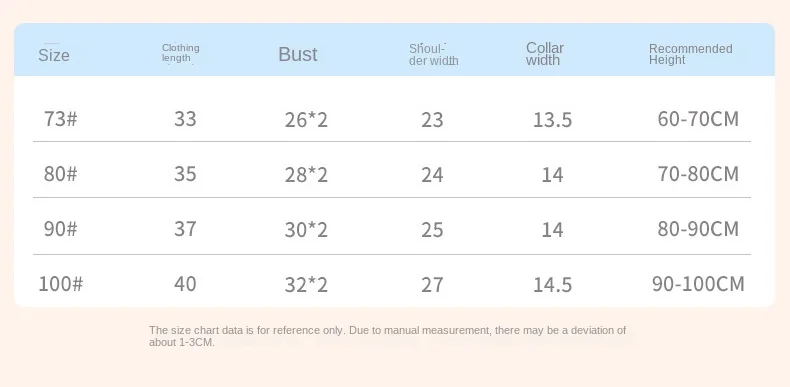
Task: Click the 60-70CM recommended height cell
Action: pos(698,119)
